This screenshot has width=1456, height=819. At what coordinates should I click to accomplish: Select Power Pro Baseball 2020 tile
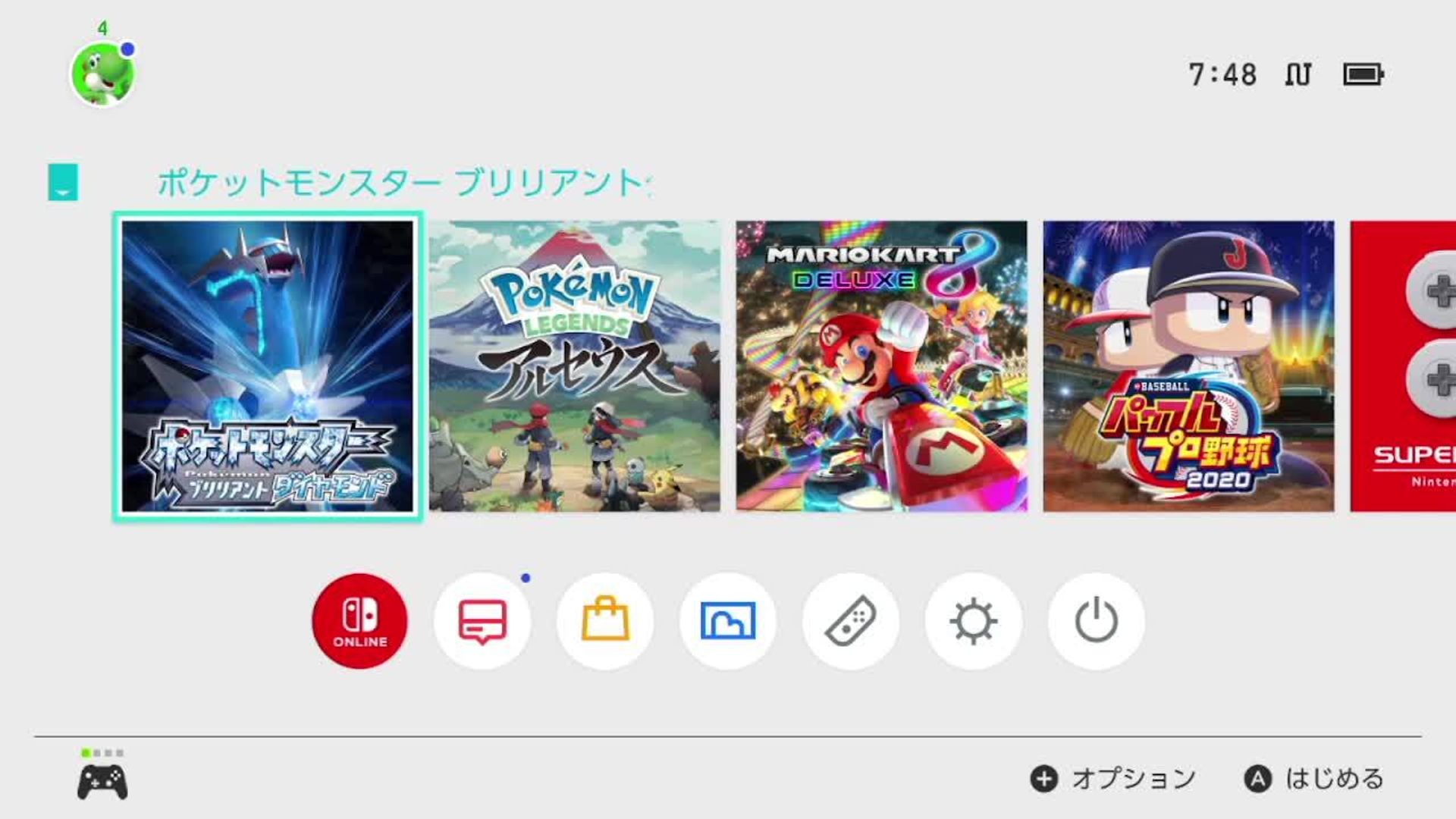pos(1189,366)
